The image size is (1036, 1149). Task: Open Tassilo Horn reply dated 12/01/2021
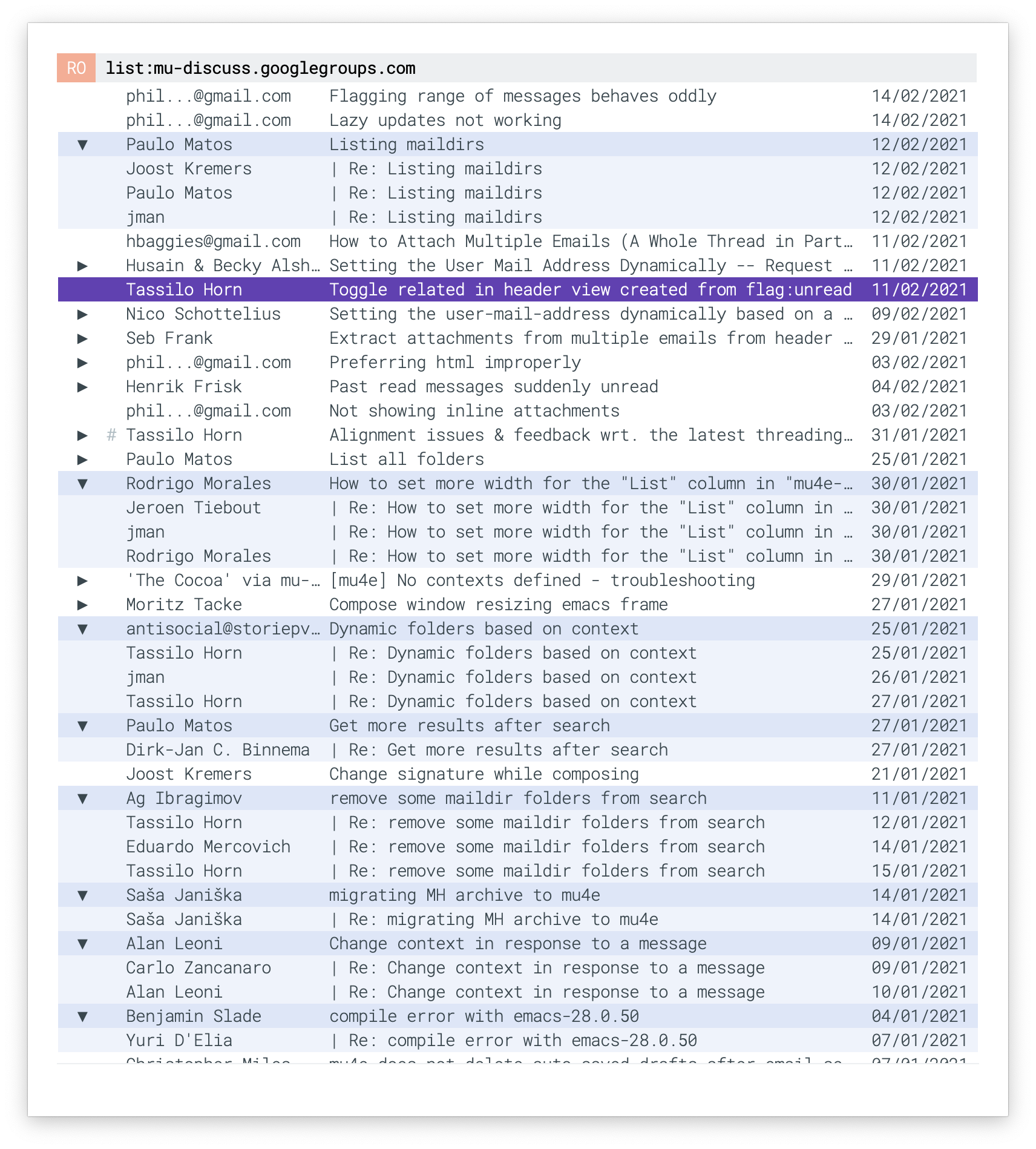[x=518, y=823]
